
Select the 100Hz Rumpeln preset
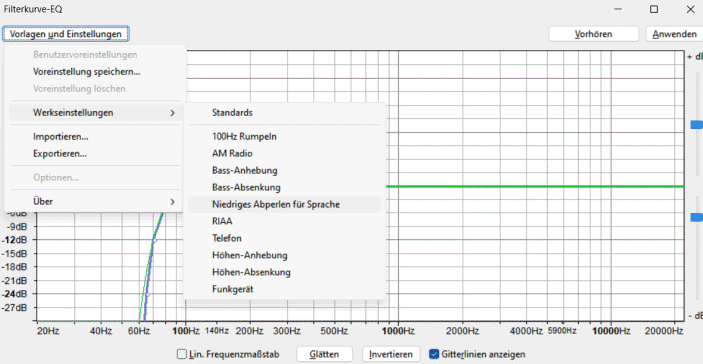pos(284,137)
